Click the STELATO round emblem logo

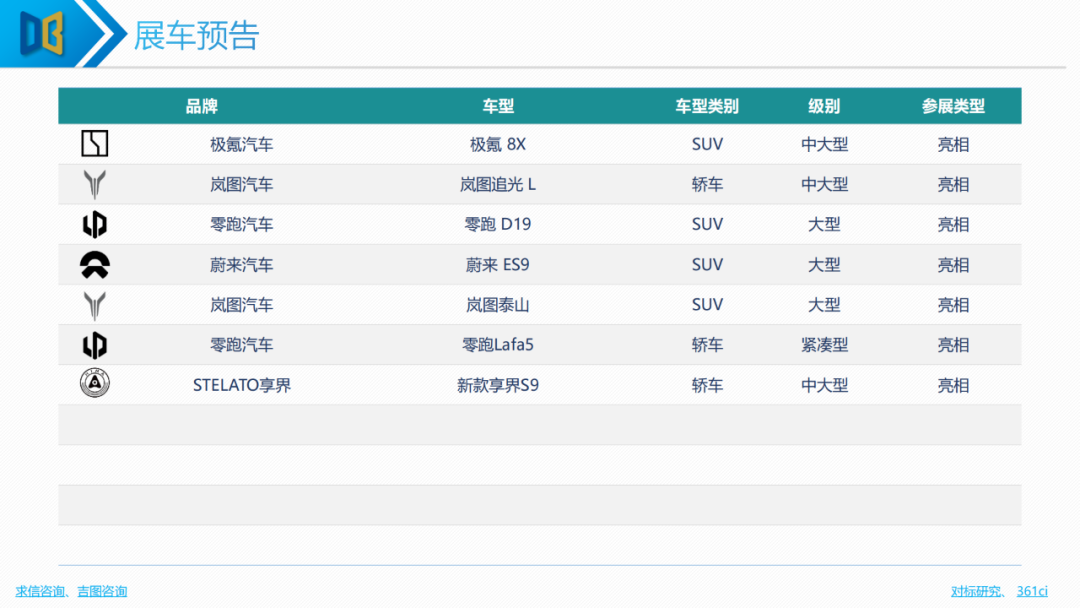[x=94, y=383]
